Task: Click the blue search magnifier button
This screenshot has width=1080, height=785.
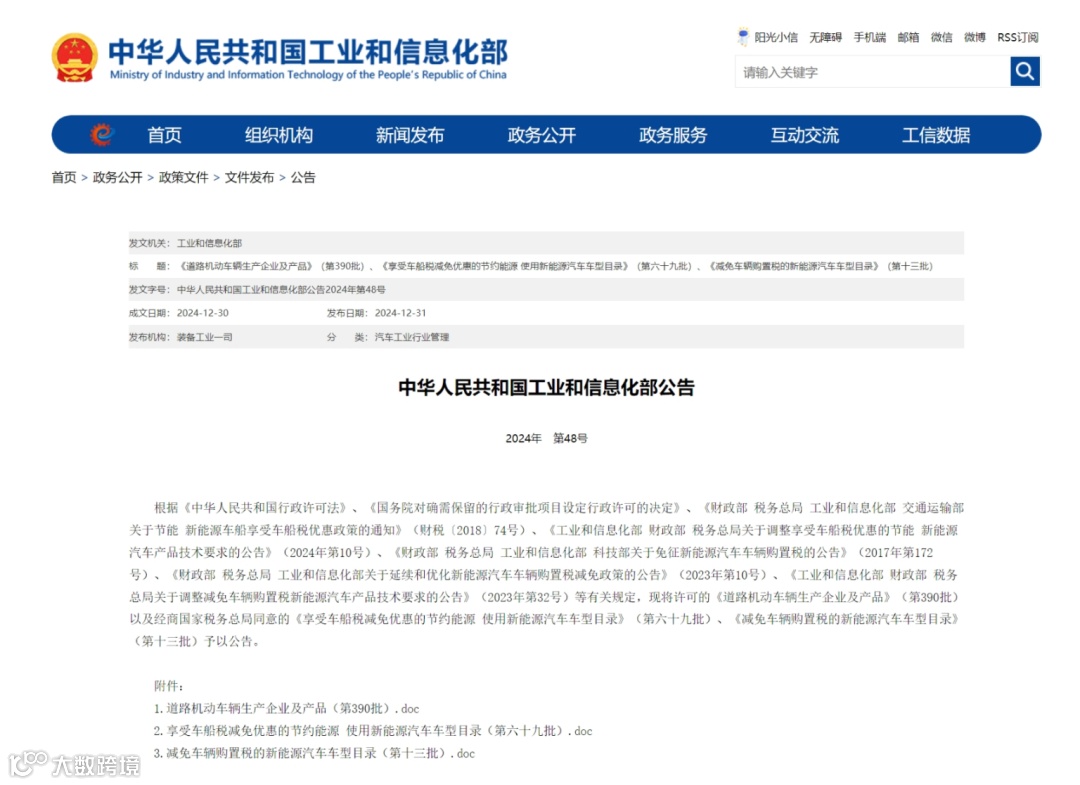Action: pyautogui.click(x=1025, y=72)
